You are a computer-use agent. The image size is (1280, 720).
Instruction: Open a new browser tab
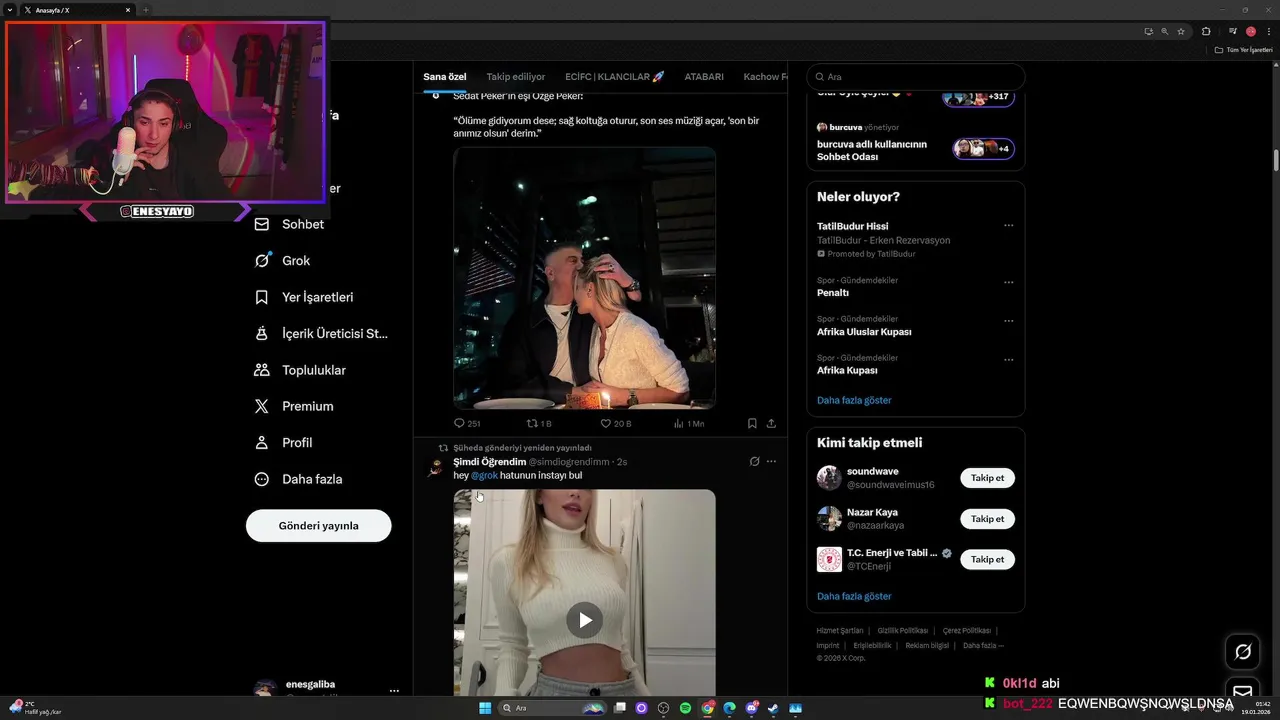tap(146, 10)
